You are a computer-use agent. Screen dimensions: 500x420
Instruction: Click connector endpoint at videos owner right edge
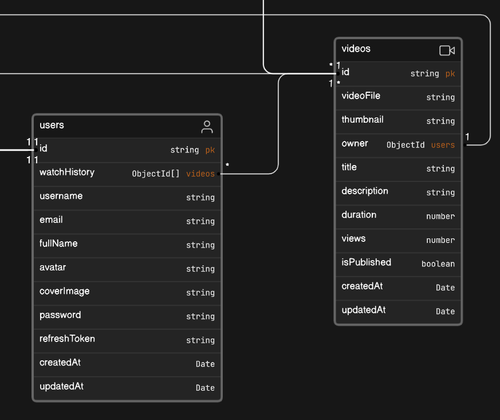(x=464, y=145)
